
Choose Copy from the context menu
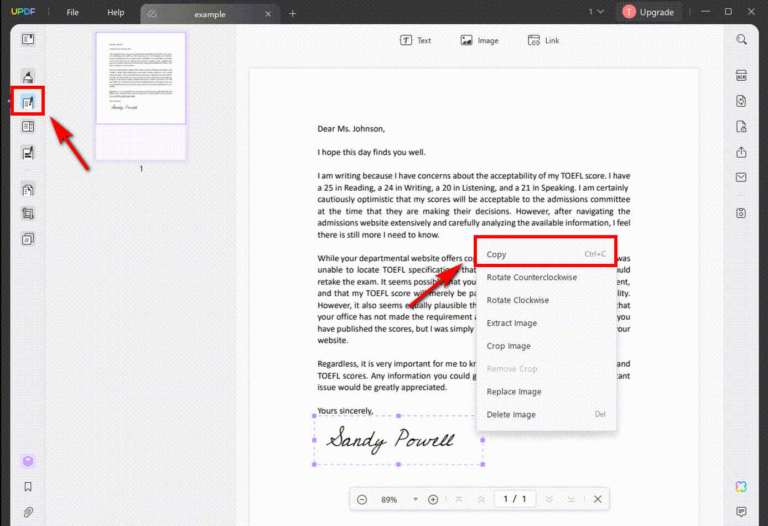[x=546, y=254]
